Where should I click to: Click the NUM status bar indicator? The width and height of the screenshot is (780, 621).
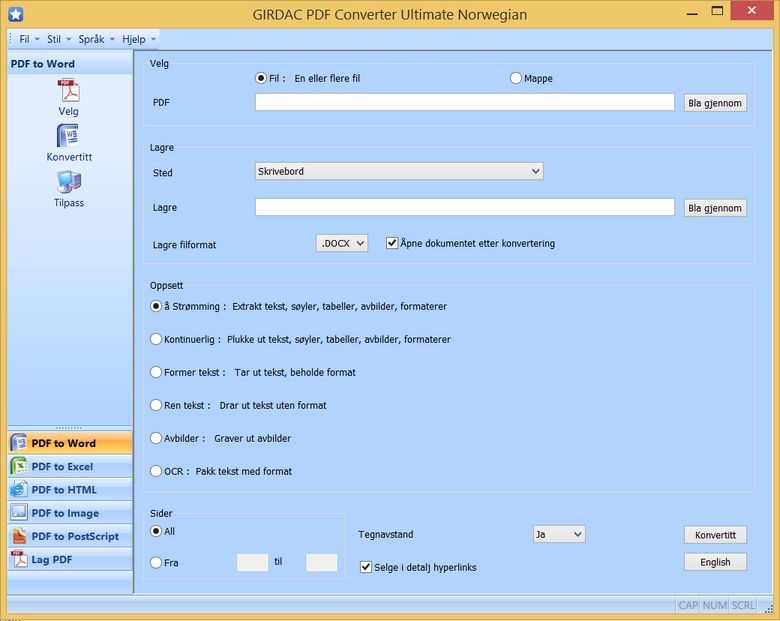click(715, 605)
